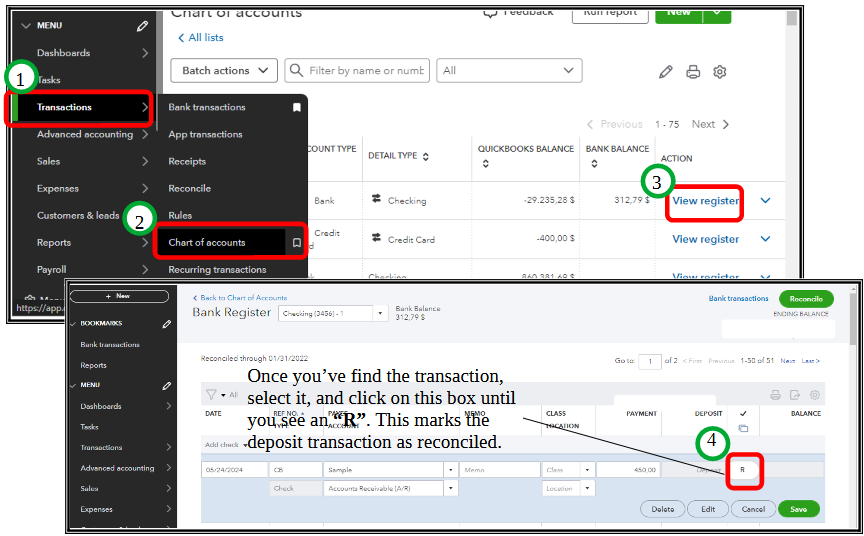The width and height of the screenshot is (864, 536).
Task: Click the printer icon above the accounts table
Action: pos(693,72)
